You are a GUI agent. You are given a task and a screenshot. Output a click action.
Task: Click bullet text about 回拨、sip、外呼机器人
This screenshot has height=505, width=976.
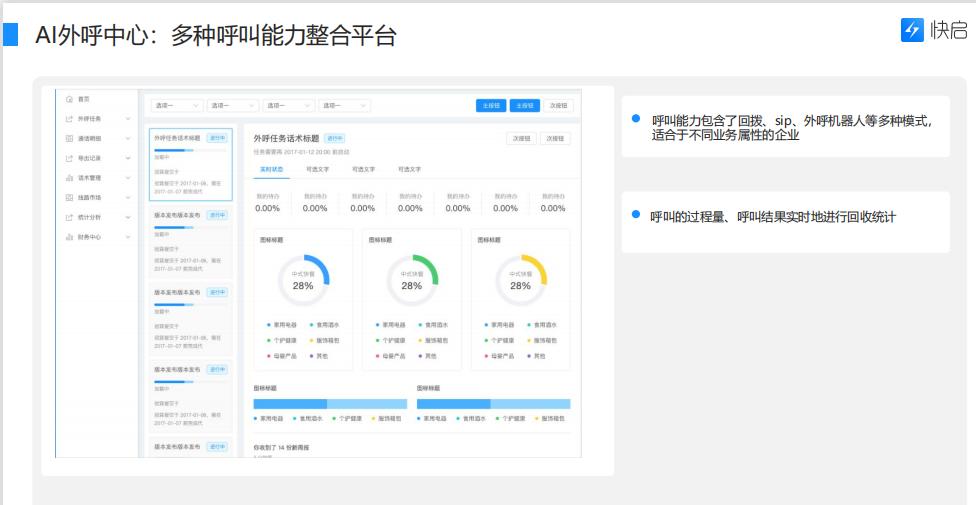(x=792, y=128)
